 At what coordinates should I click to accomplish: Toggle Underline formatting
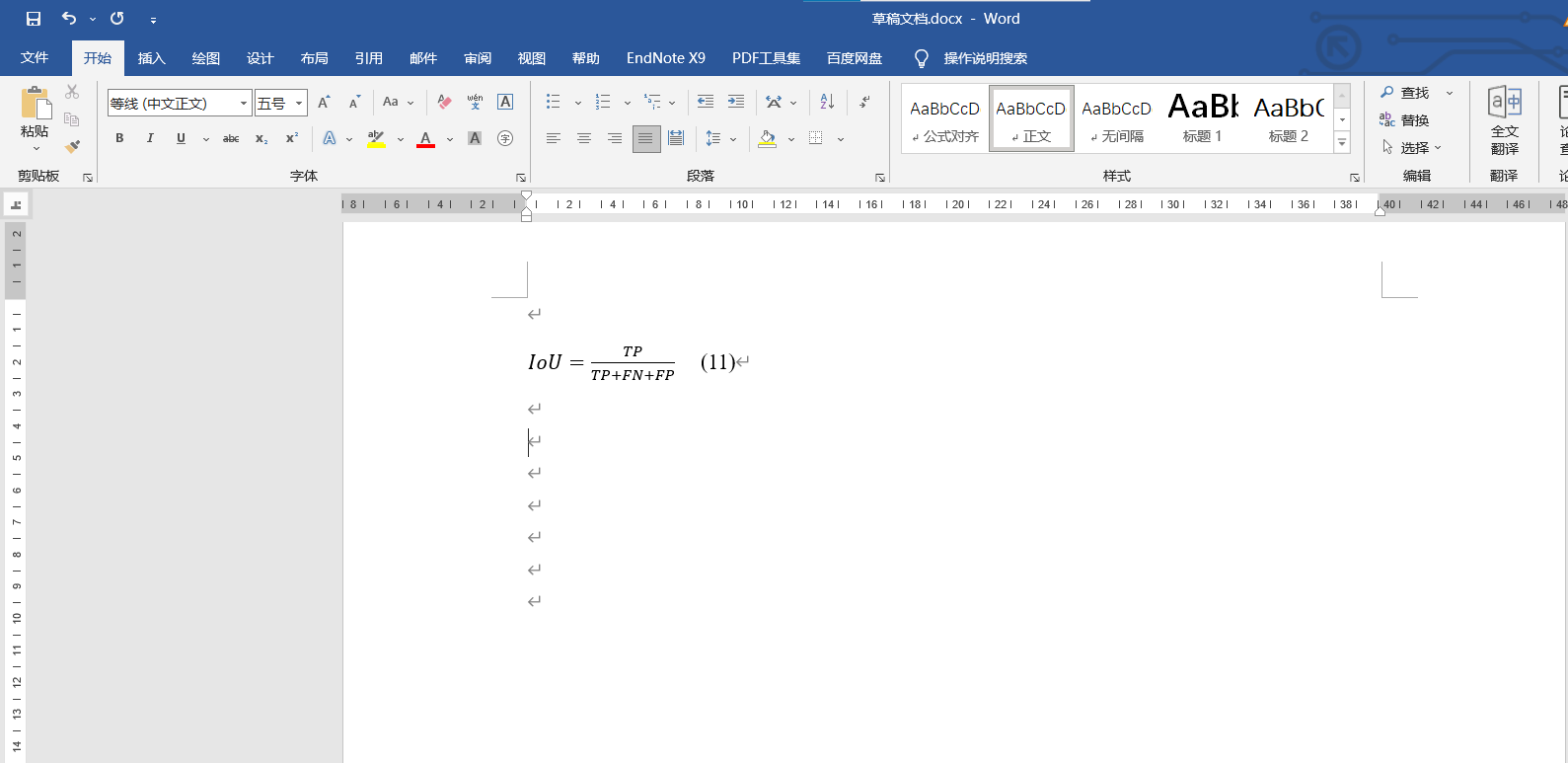(x=181, y=138)
